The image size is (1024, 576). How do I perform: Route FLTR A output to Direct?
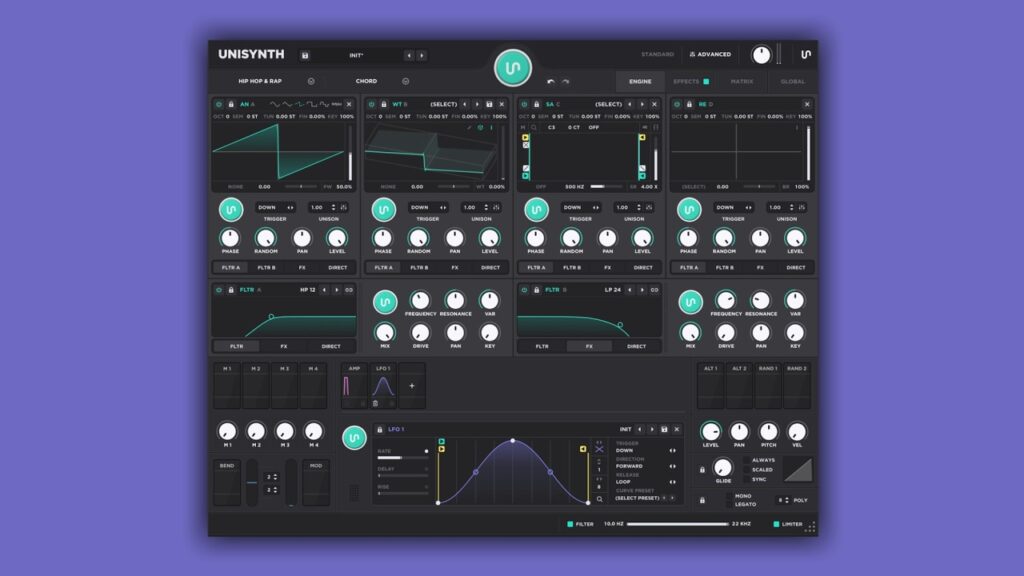pyautogui.click(x=331, y=347)
